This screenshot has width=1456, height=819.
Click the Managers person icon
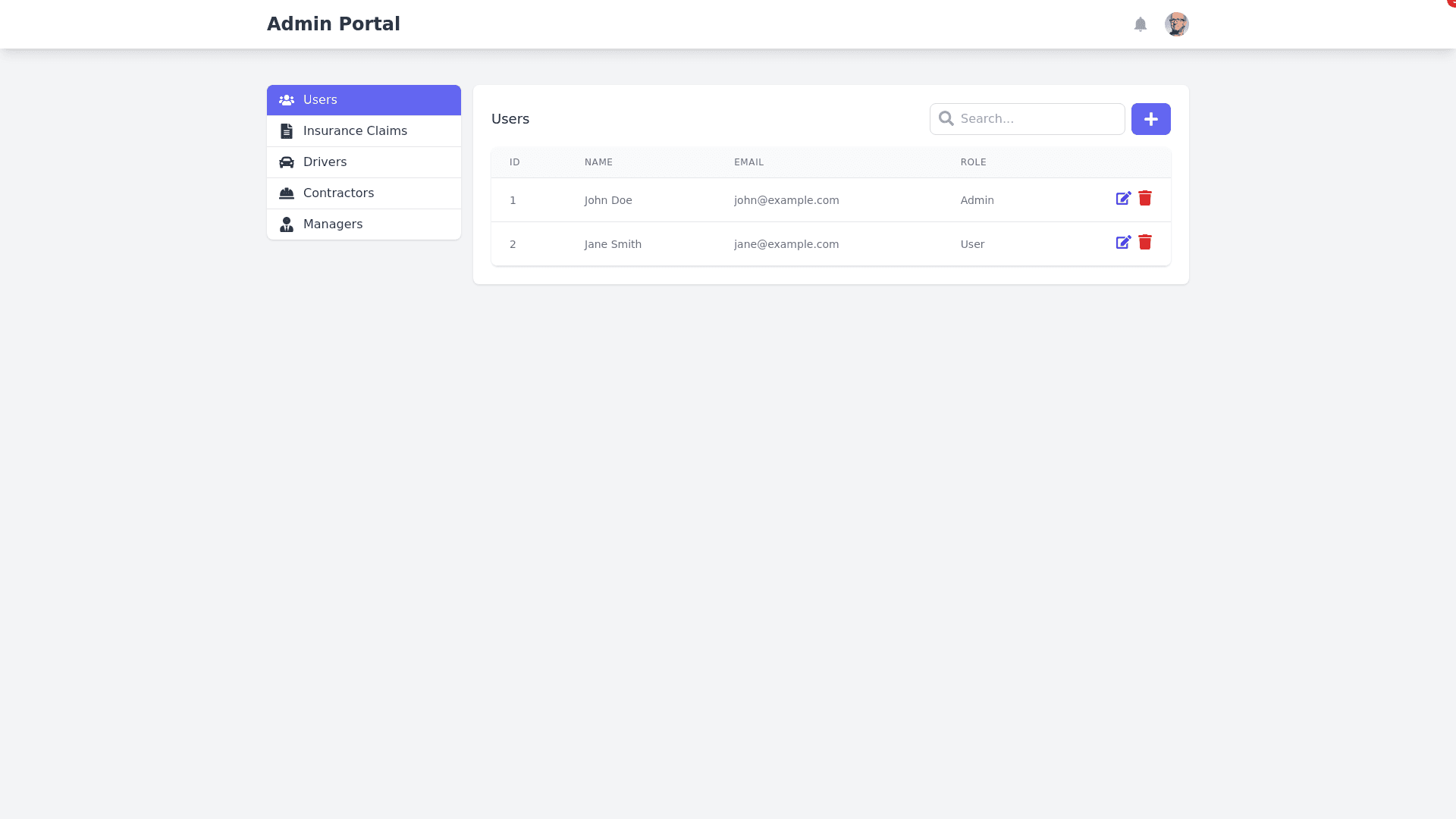coord(286,224)
